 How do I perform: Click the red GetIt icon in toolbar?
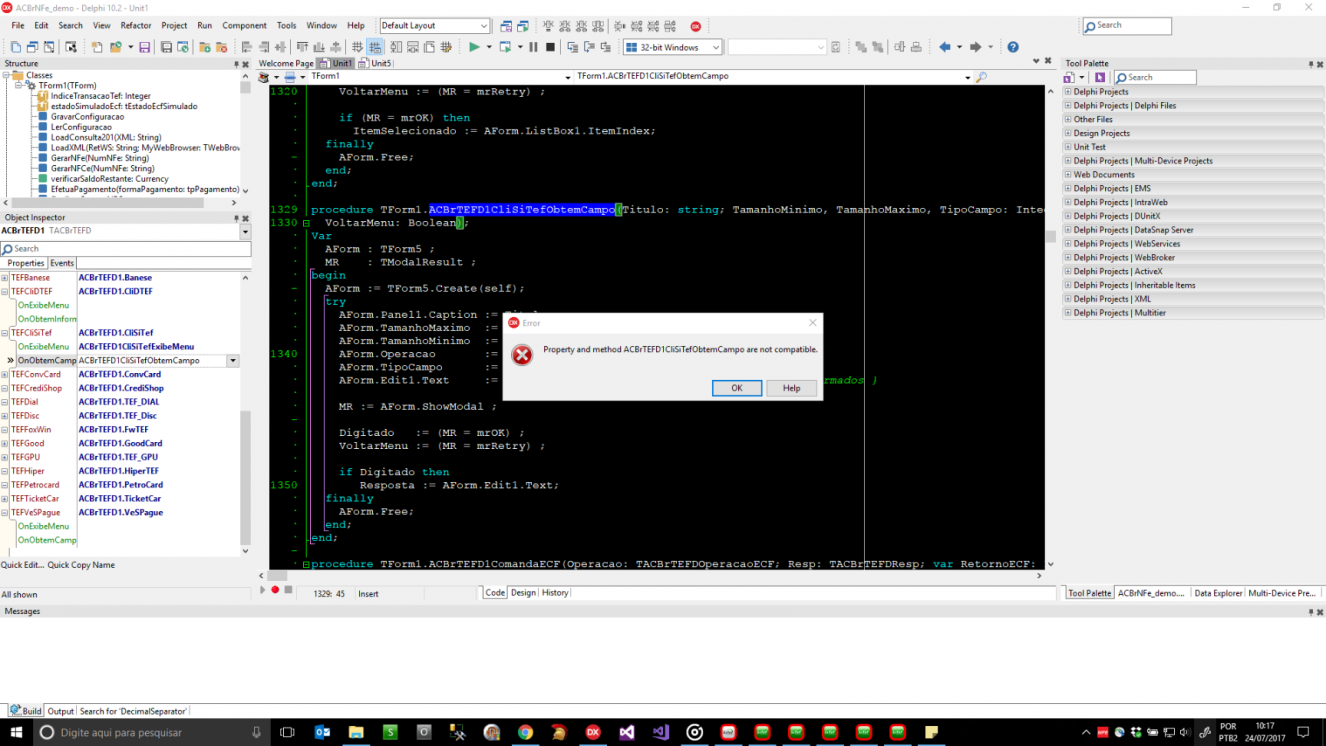[696, 26]
